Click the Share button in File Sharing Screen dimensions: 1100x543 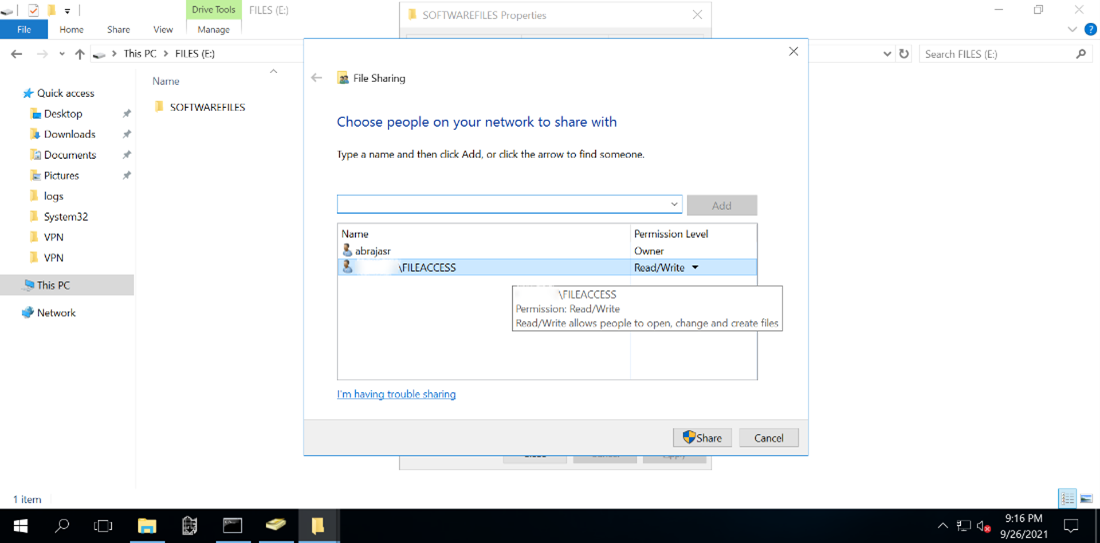click(x=702, y=438)
